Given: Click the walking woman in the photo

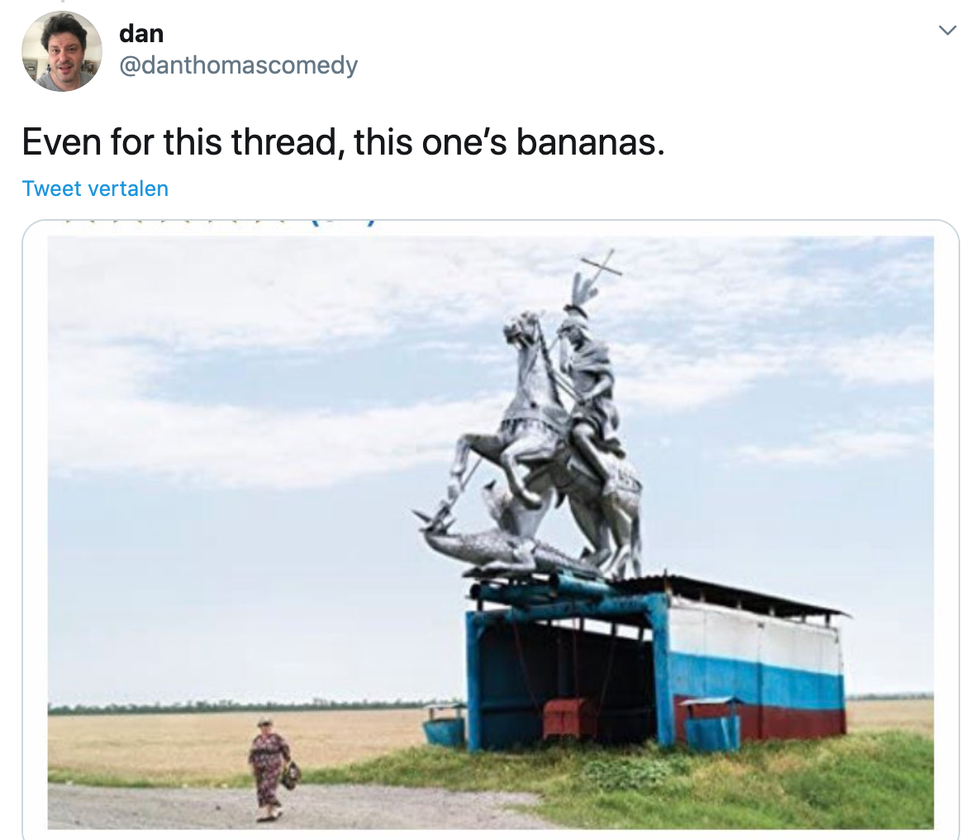Looking at the screenshot, I should pos(269,769).
